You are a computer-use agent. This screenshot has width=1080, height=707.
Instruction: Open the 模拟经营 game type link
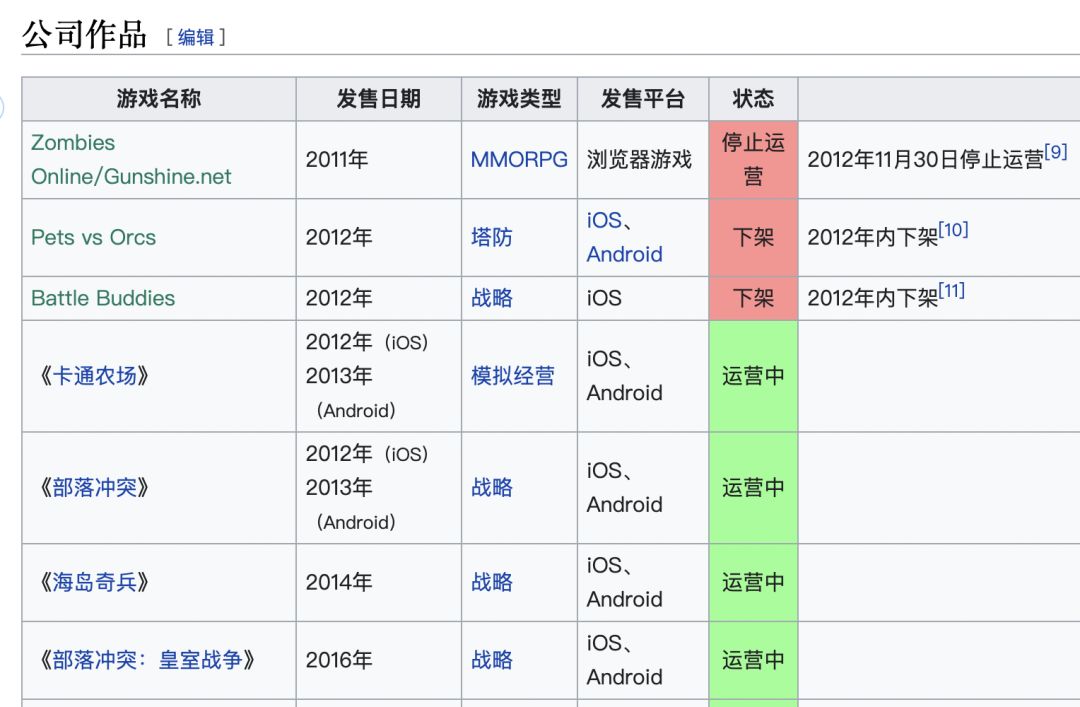[513, 376]
